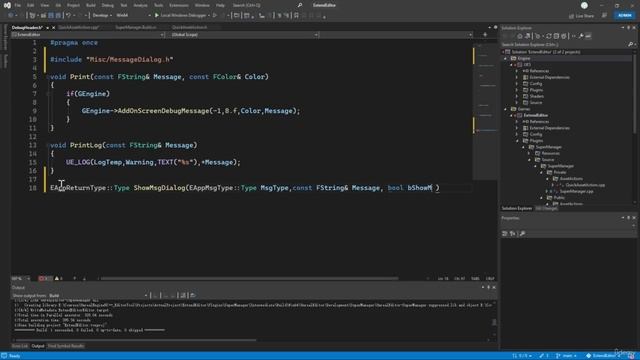This screenshot has width=640, height=360.
Task: Expand the Resources folder
Action: coord(529,153)
